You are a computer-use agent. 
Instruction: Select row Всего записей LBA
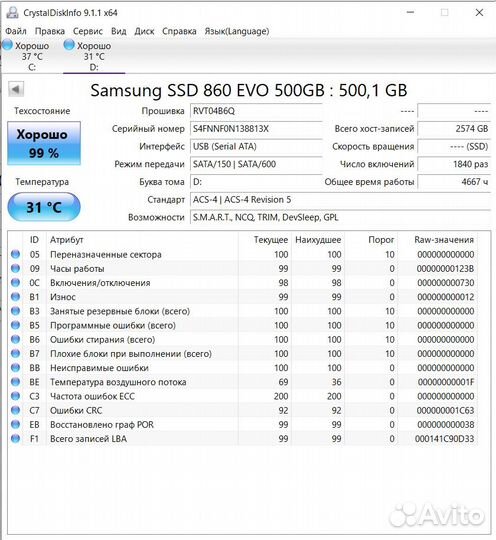(x=242, y=438)
